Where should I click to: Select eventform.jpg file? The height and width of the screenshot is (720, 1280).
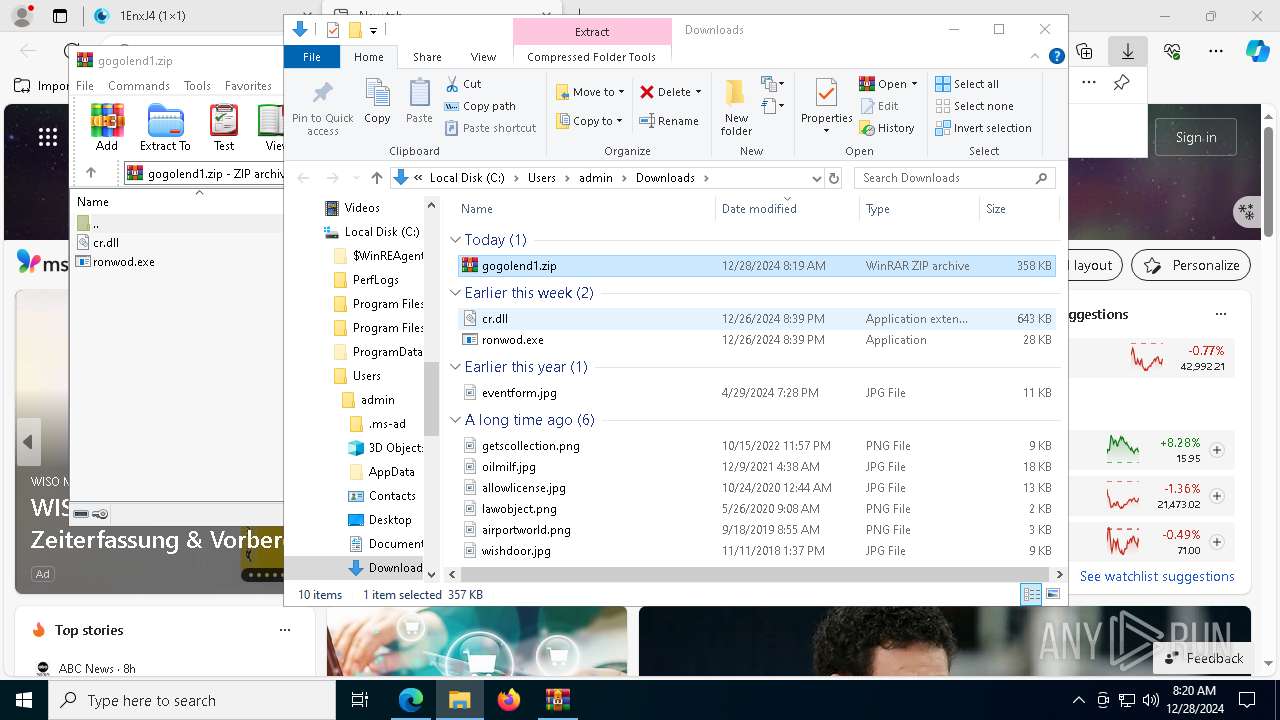(x=756, y=393)
